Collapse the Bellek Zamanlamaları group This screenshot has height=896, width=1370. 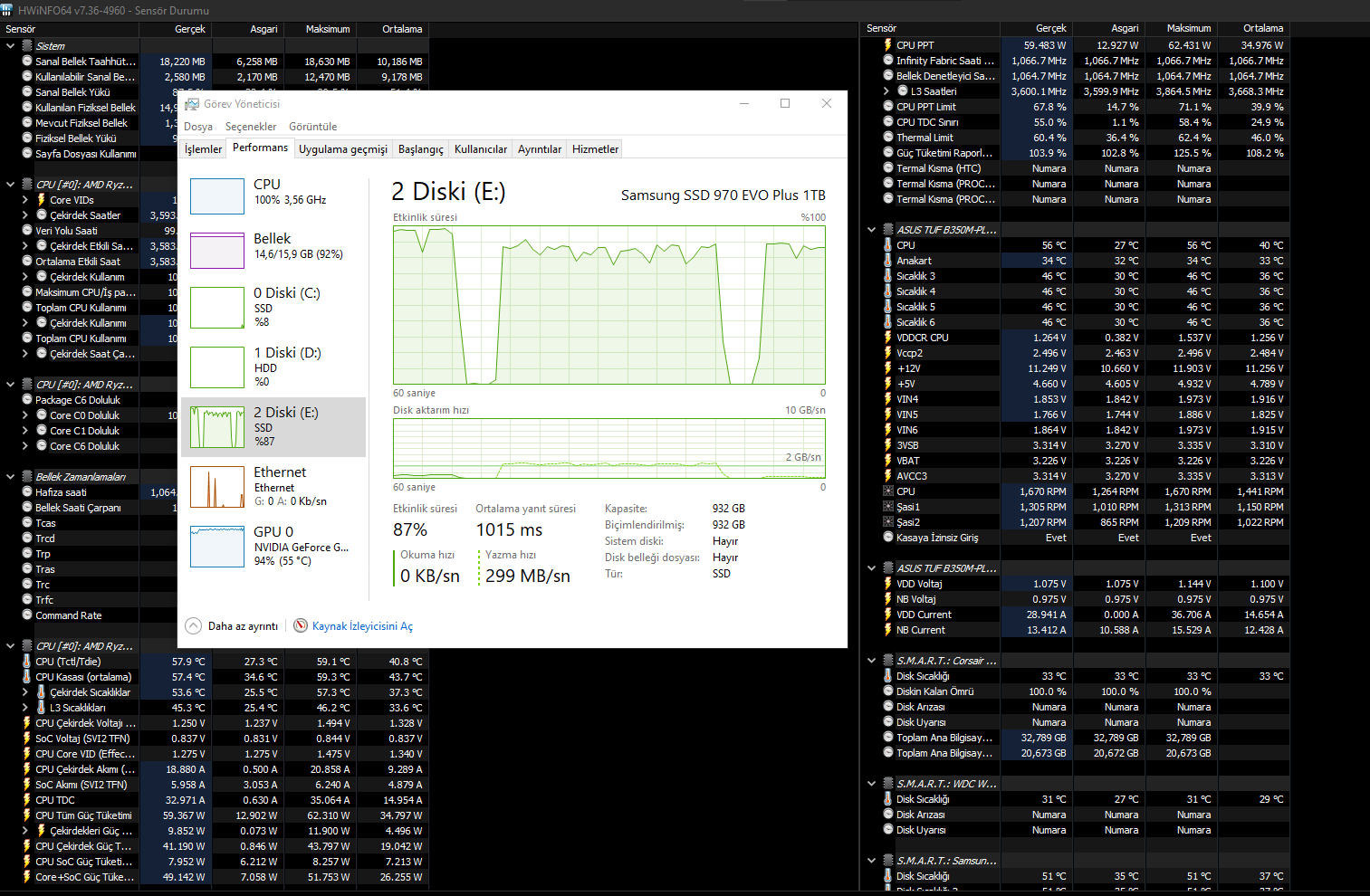click(10, 476)
